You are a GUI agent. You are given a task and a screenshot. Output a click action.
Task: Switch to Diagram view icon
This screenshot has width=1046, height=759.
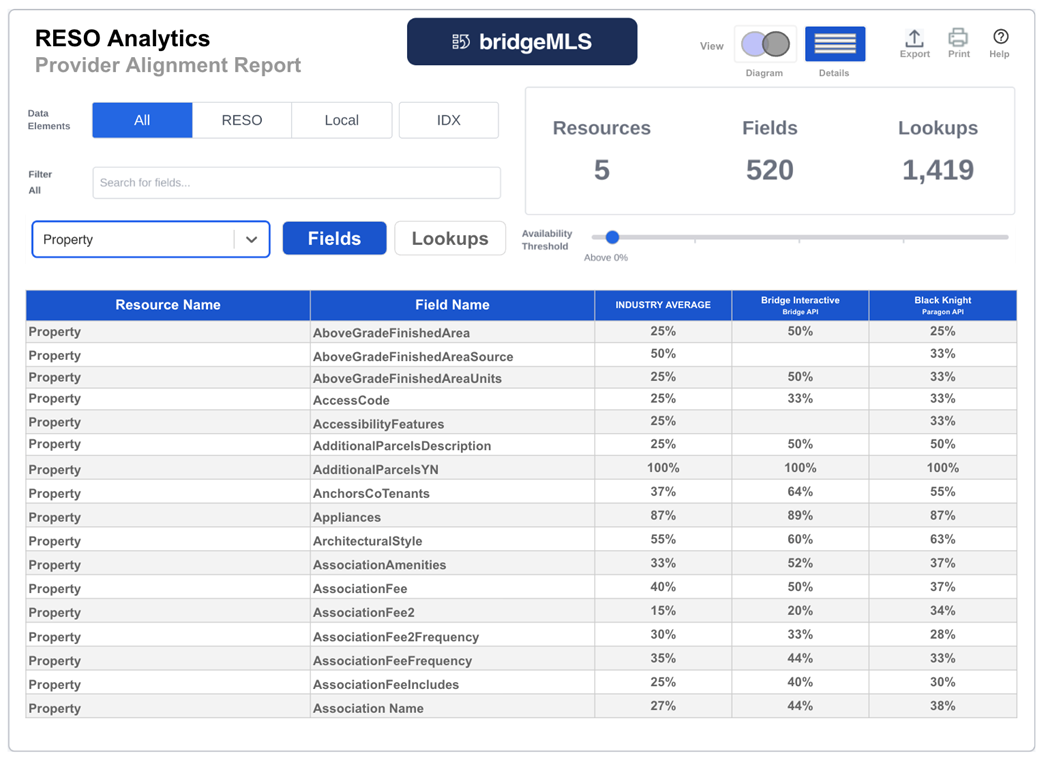coord(765,44)
